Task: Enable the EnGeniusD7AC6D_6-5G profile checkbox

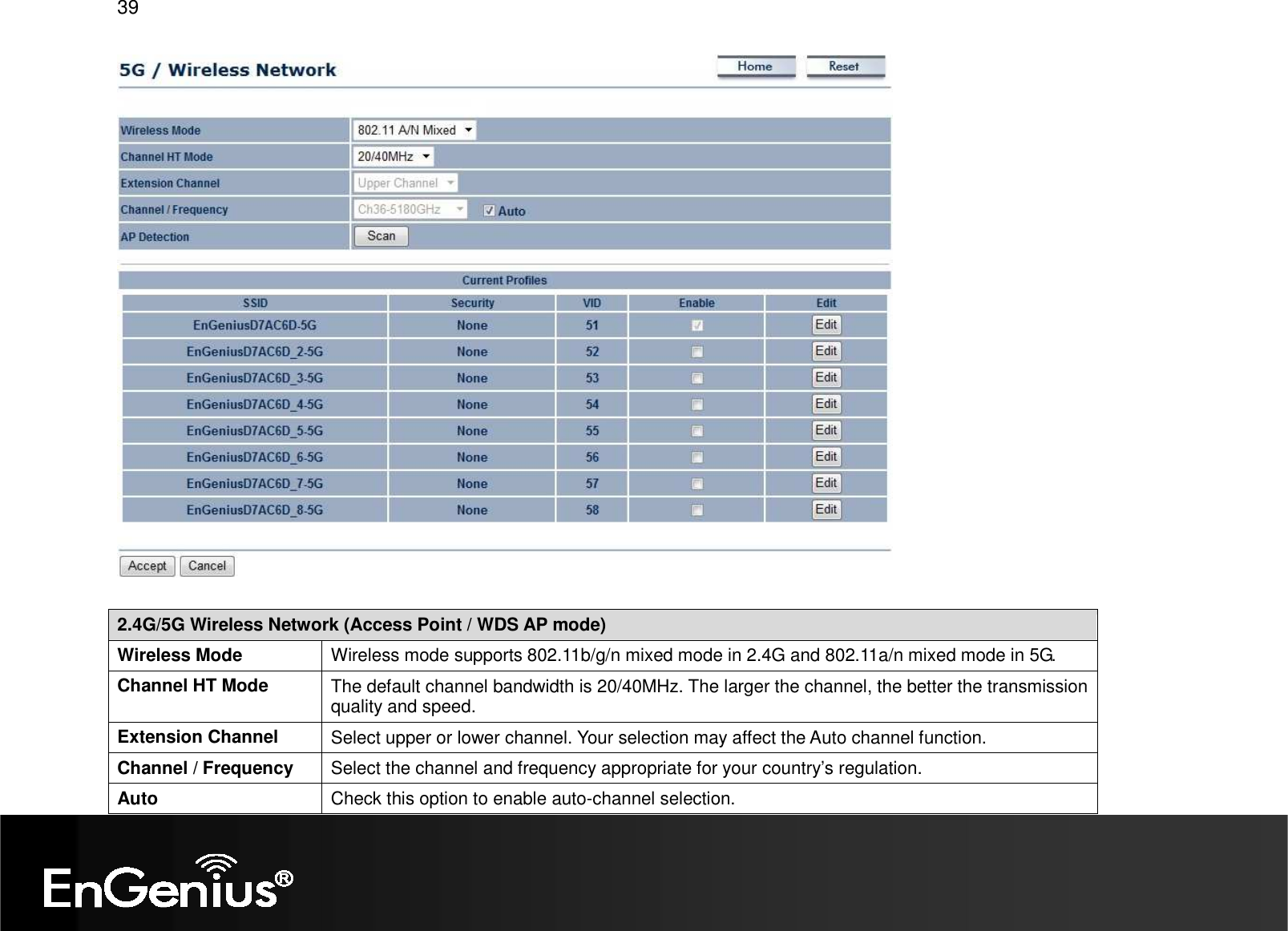Action: point(697,457)
